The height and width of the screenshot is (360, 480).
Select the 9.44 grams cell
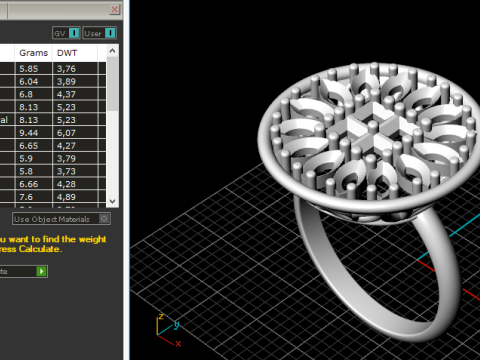click(33, 133)
